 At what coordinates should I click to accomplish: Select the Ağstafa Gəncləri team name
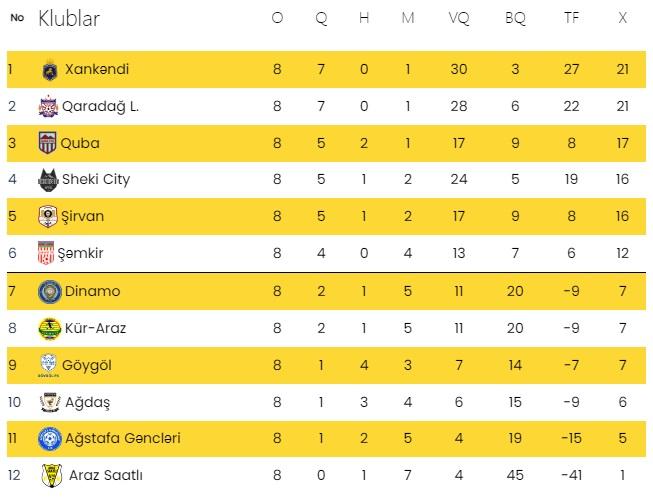[x=122, y=439]
